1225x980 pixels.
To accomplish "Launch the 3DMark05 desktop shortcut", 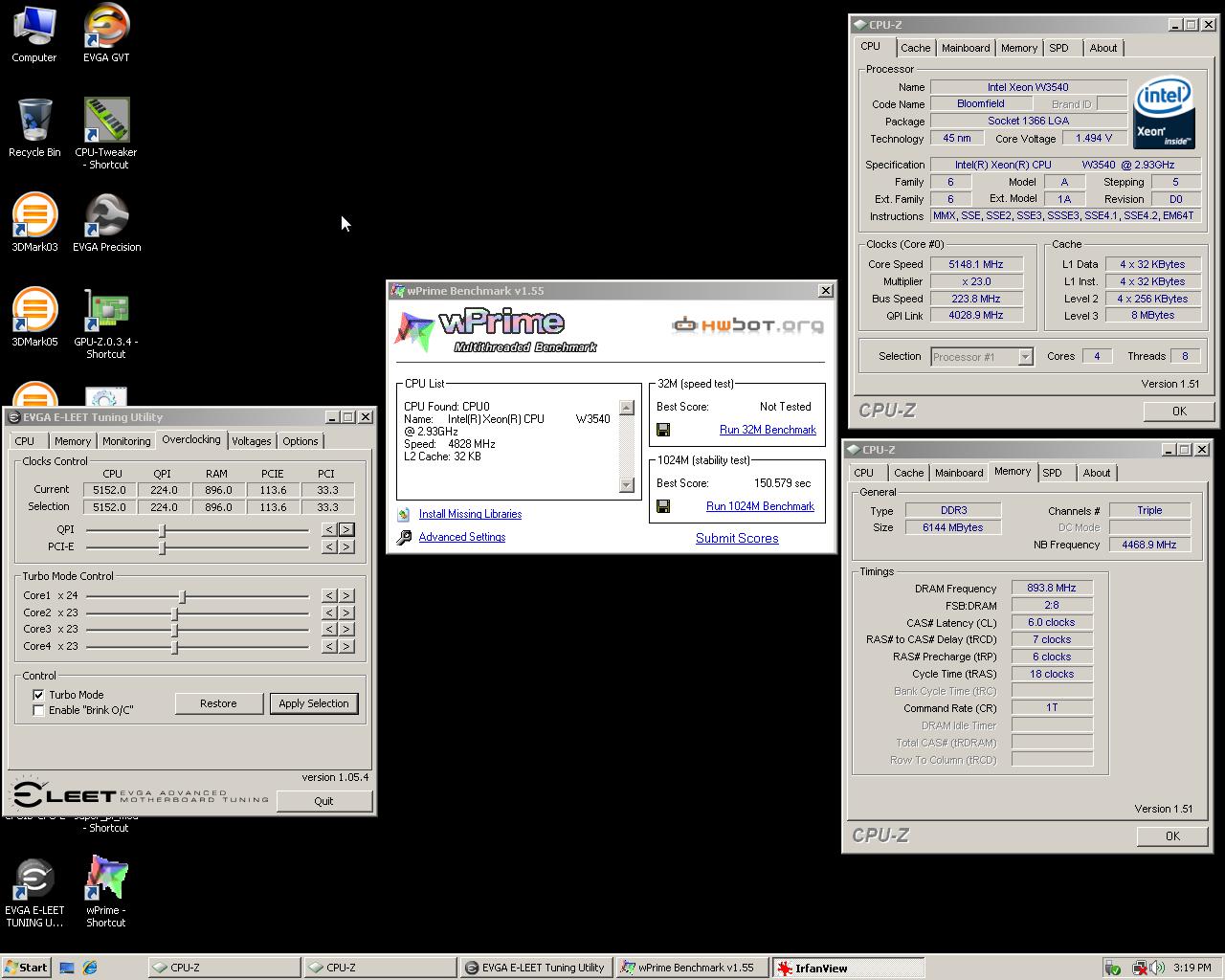I will coord(34,318).
